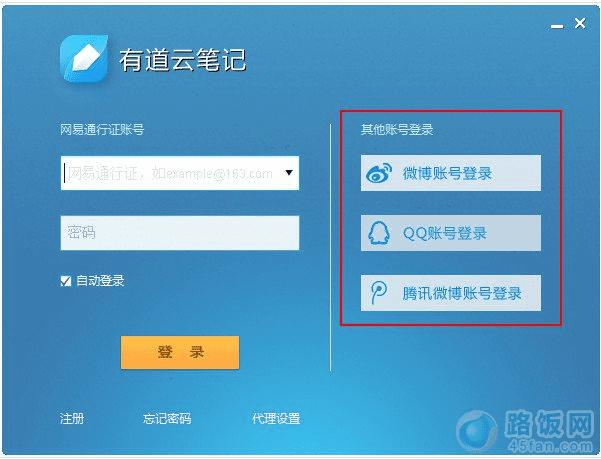Select 腾讯微博账号登录 button
Viewport: 601px width, 459px height.
coord(451,293)
